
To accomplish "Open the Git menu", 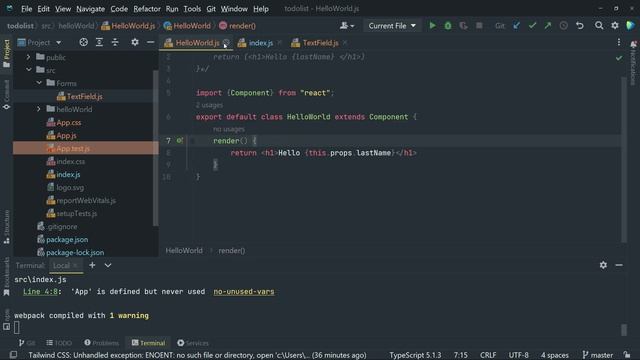I will point(211,9).
